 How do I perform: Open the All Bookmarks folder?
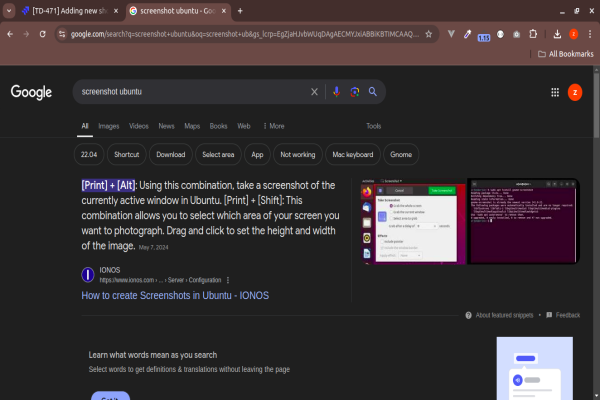tap(566, 54)
